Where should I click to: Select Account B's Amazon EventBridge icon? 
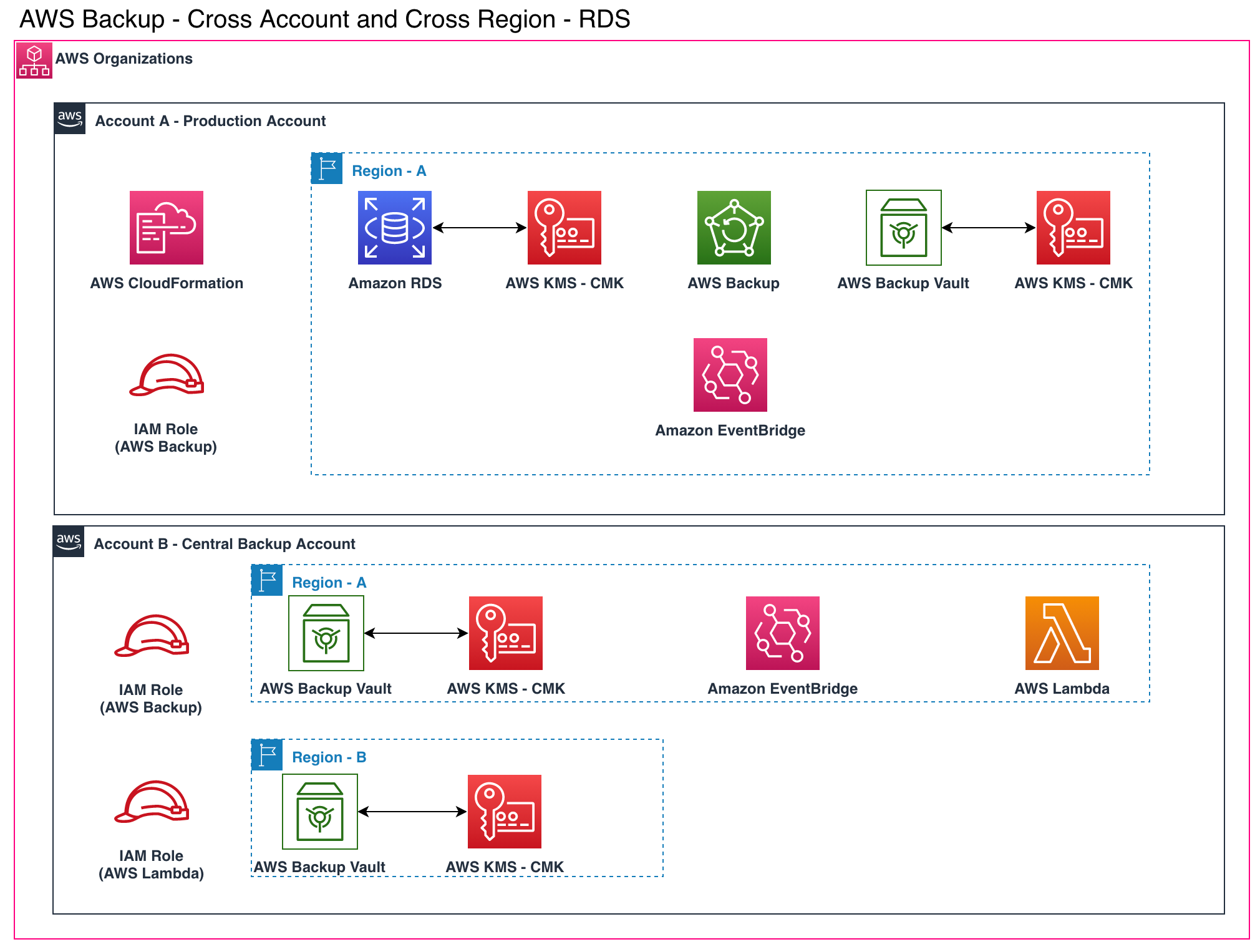tap(782, 633)
